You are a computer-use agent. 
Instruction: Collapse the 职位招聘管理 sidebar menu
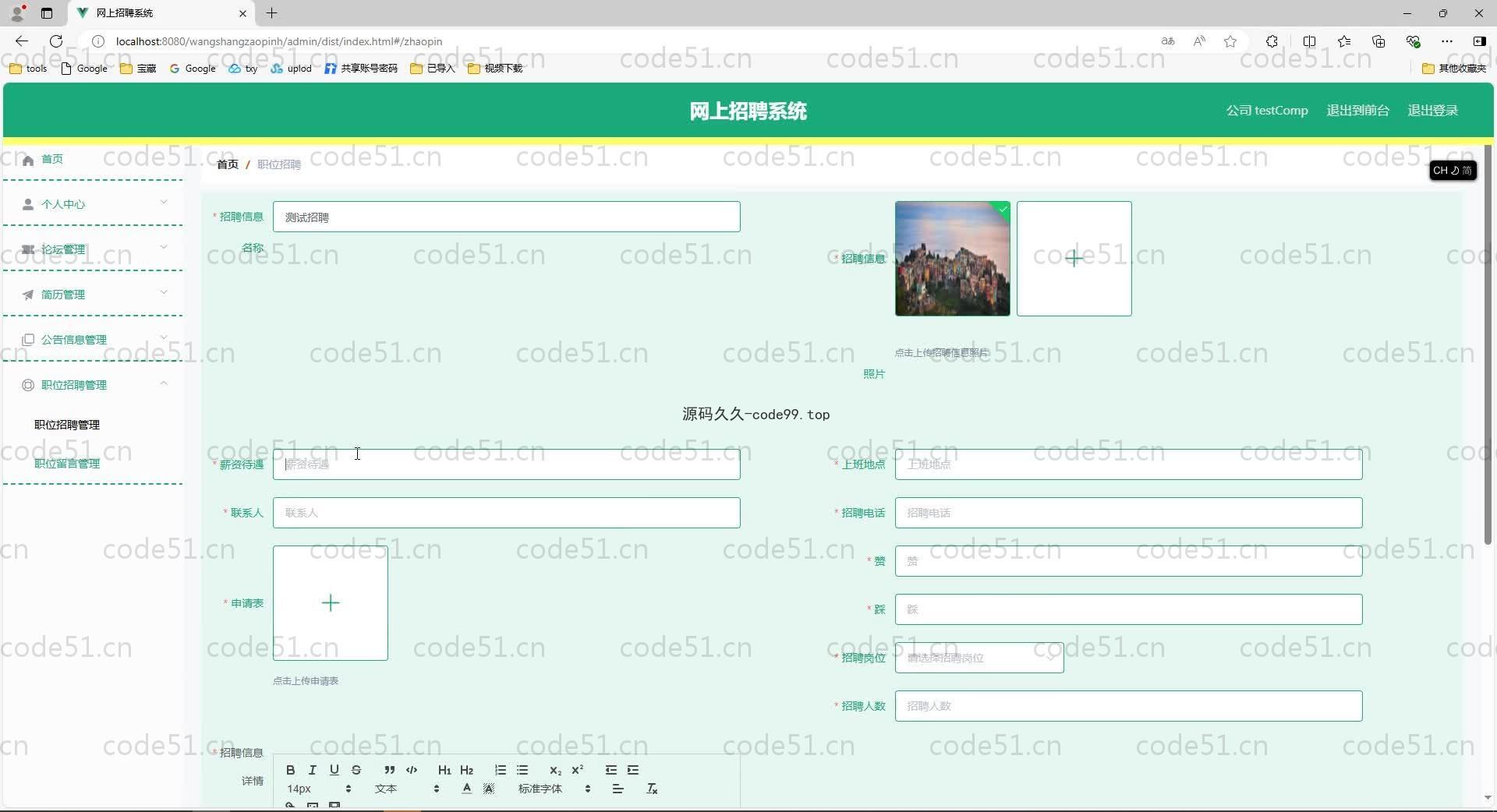click(x=93, y=385)
